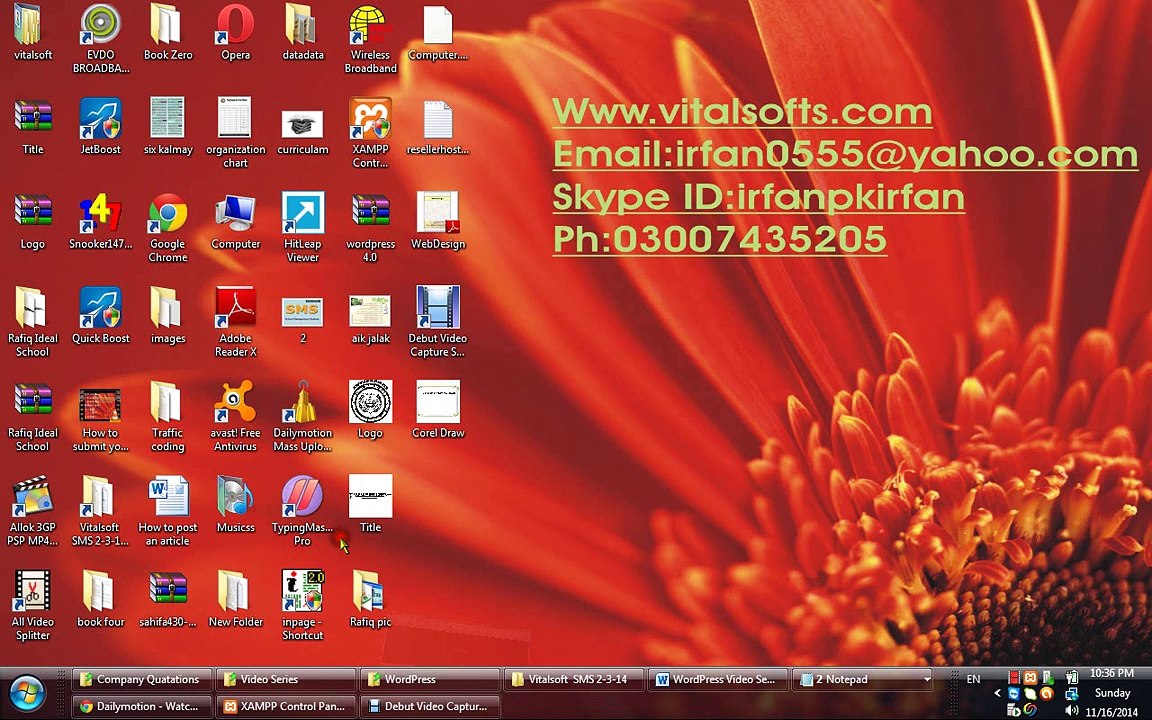Switch to Debut Video Capture taskbar button
The image size is (1152, 720).
(x=430, y=707)
